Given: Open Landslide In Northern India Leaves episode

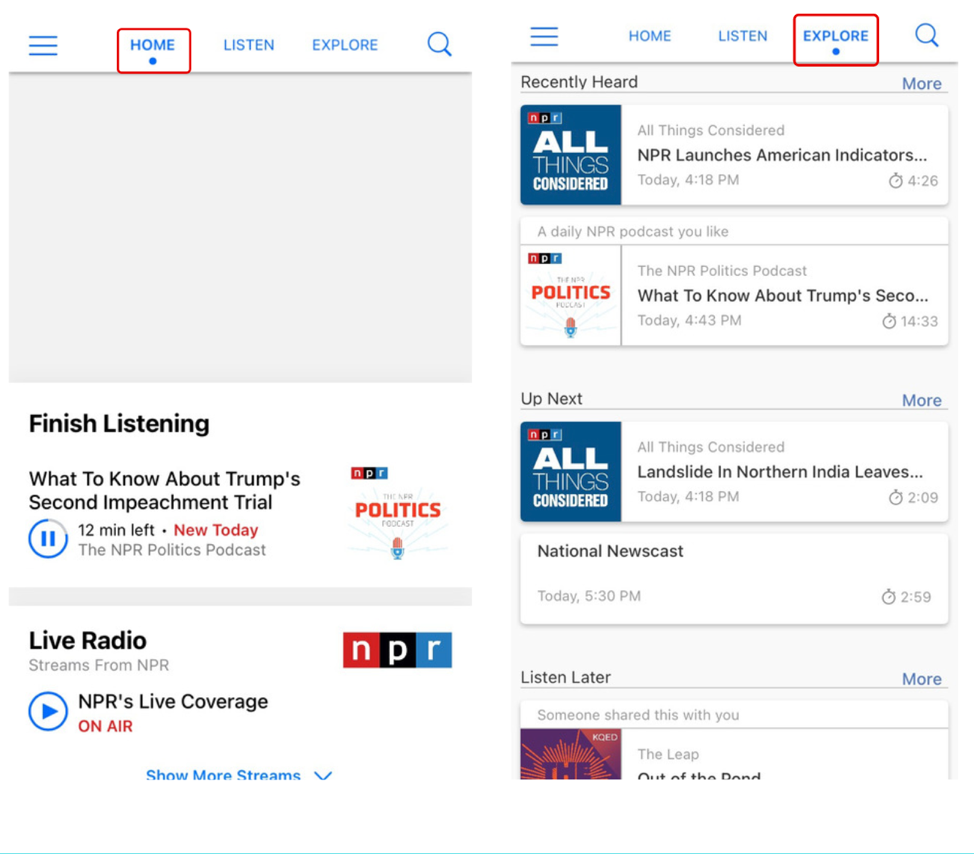Looking at the screenshot, I should pyautogui.click(x=734, y=471).
